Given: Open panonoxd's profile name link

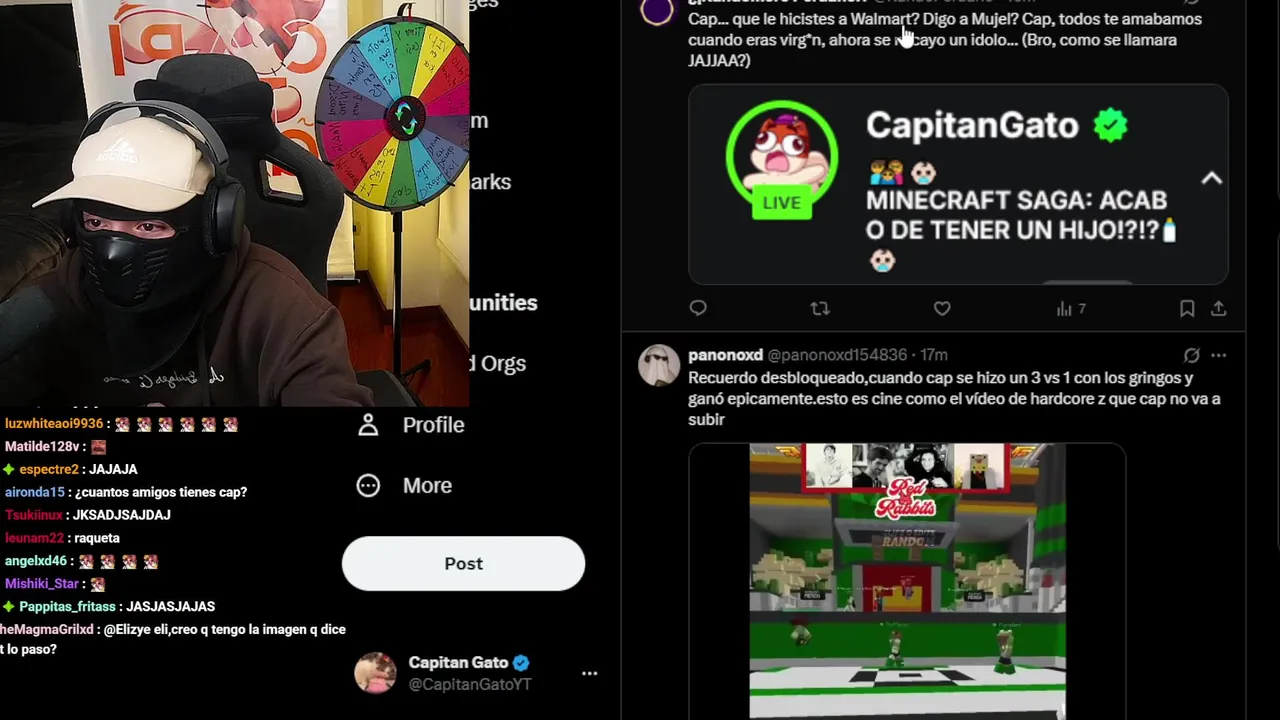Looking at the screenshot, I should 725,355.
